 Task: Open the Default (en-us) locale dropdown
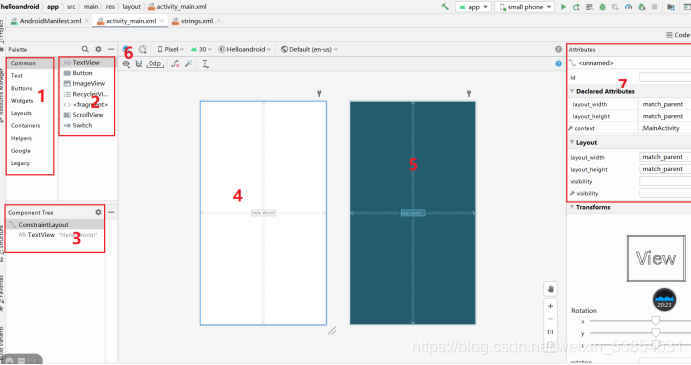pos(309,49)
